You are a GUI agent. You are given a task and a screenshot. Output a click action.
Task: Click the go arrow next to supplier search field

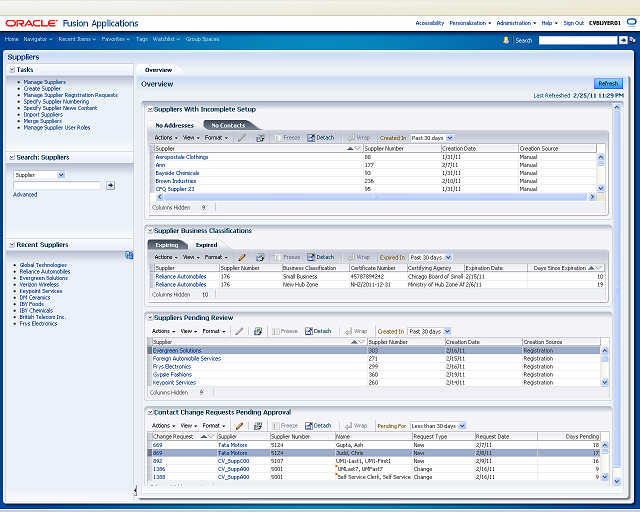click(110, 185)
